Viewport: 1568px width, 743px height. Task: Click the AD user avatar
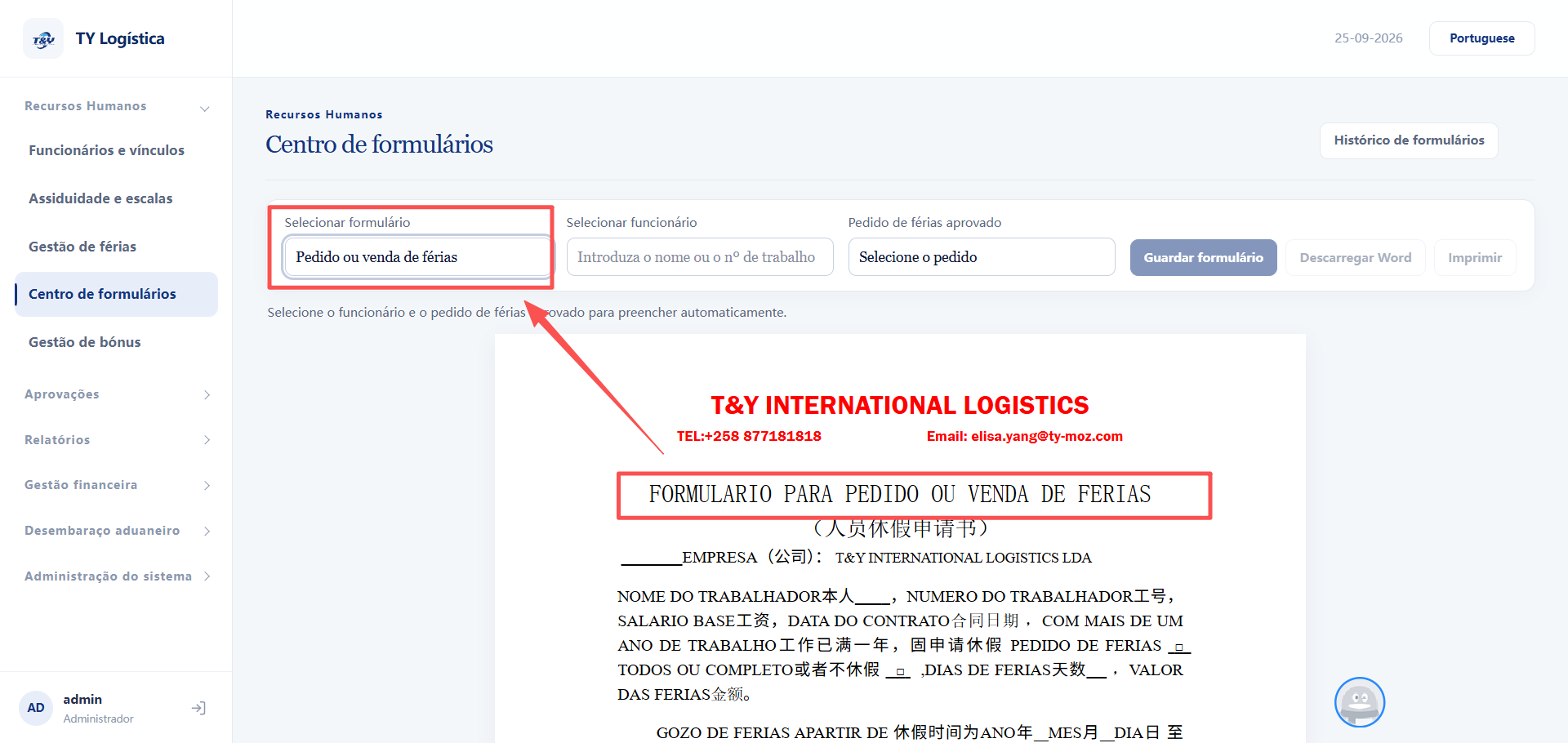coord(36,708)
